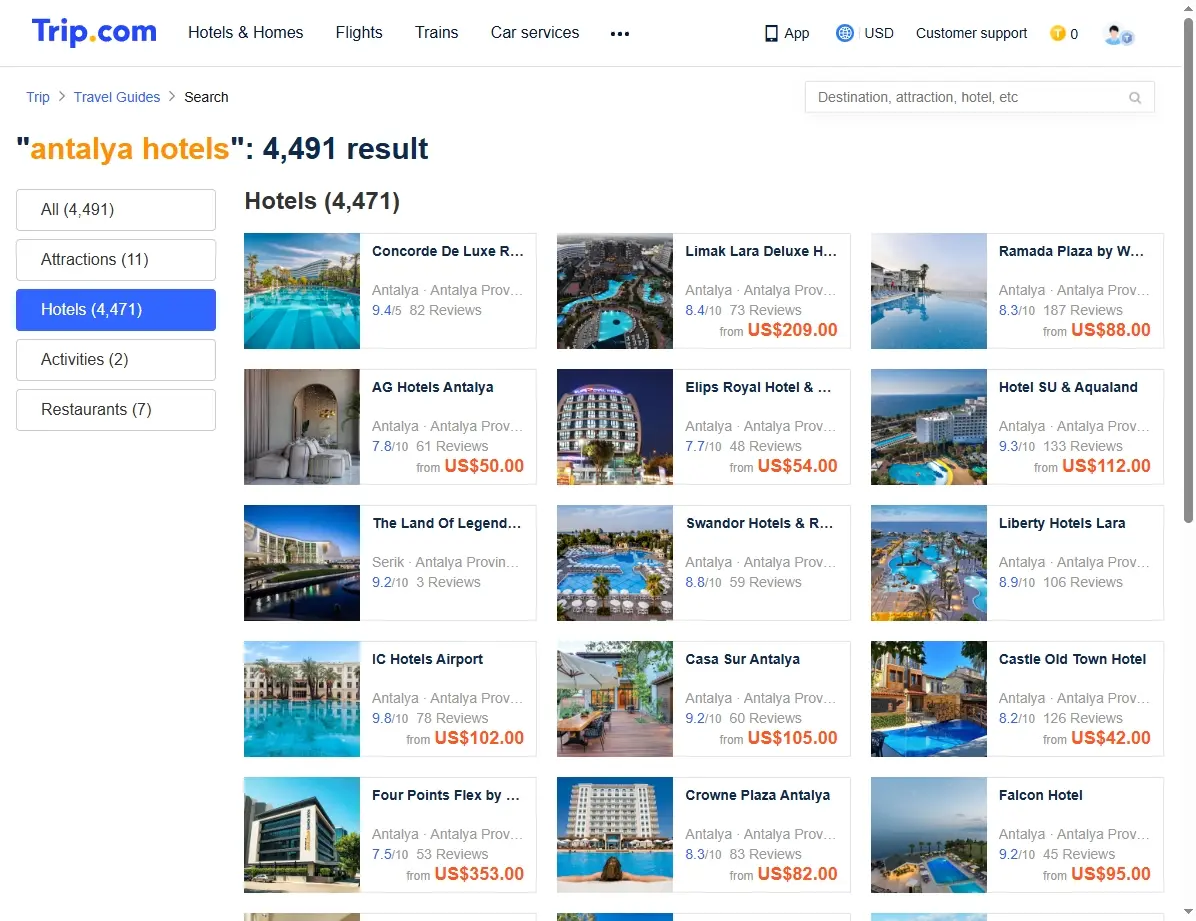Open Limak Lara Deluxe hotel photo
The height and width of the screenshot is (921, 1196).
pyautogui.click(x=615, y=291)
